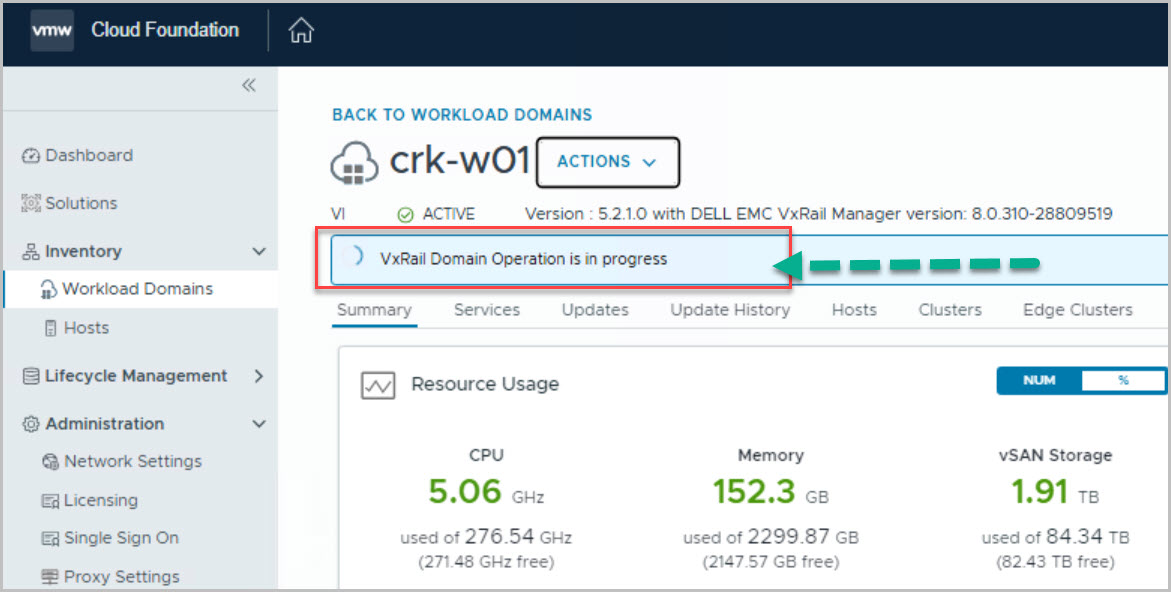Open Network Settings page
The height and width of the screenshot is (592, 1171).
click(x=133, y=461)
